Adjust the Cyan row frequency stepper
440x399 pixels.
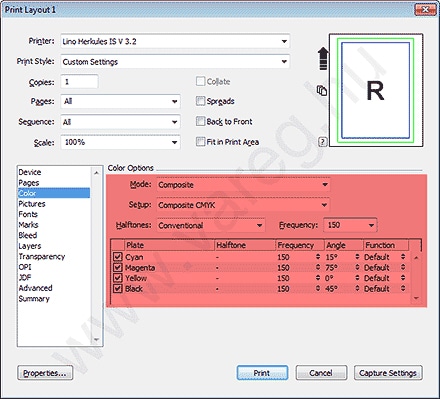(x=318, y=257)
